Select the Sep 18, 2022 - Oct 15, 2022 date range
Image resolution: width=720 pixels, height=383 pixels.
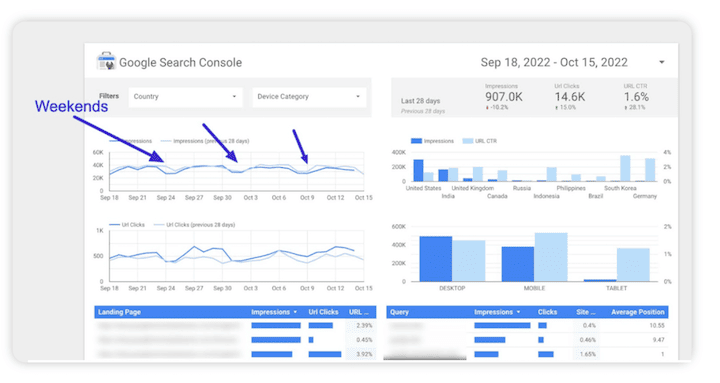554,62
